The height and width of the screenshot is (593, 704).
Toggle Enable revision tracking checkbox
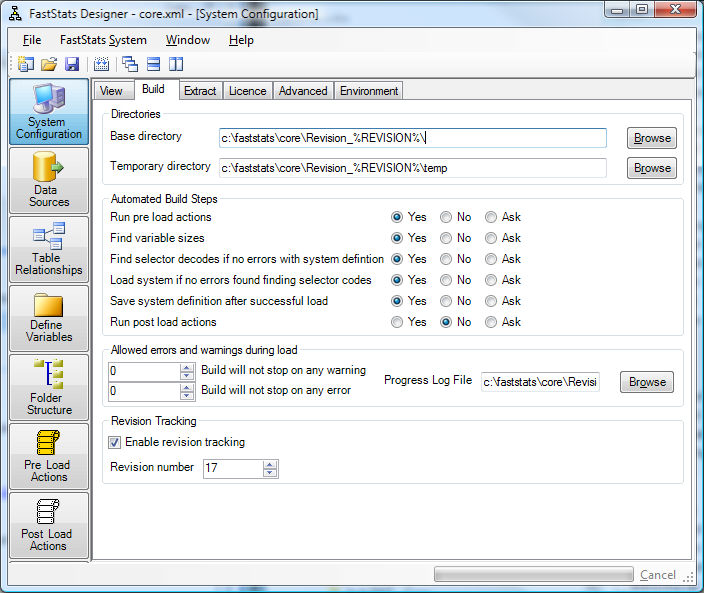click(x=114, y=443)
